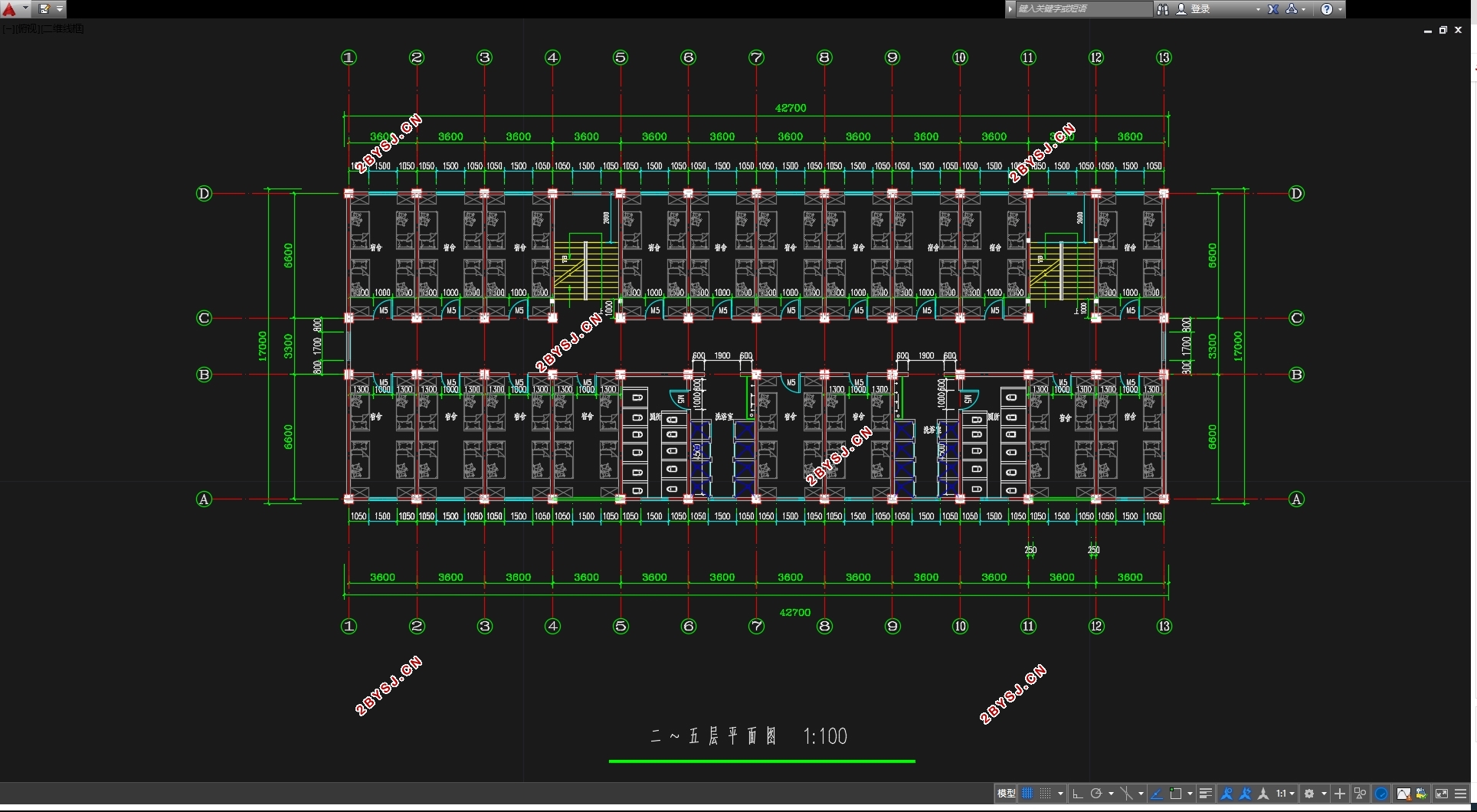Open the 1:1 annotation scale dropdown

pyautogui.click(x=1285, y=794)
